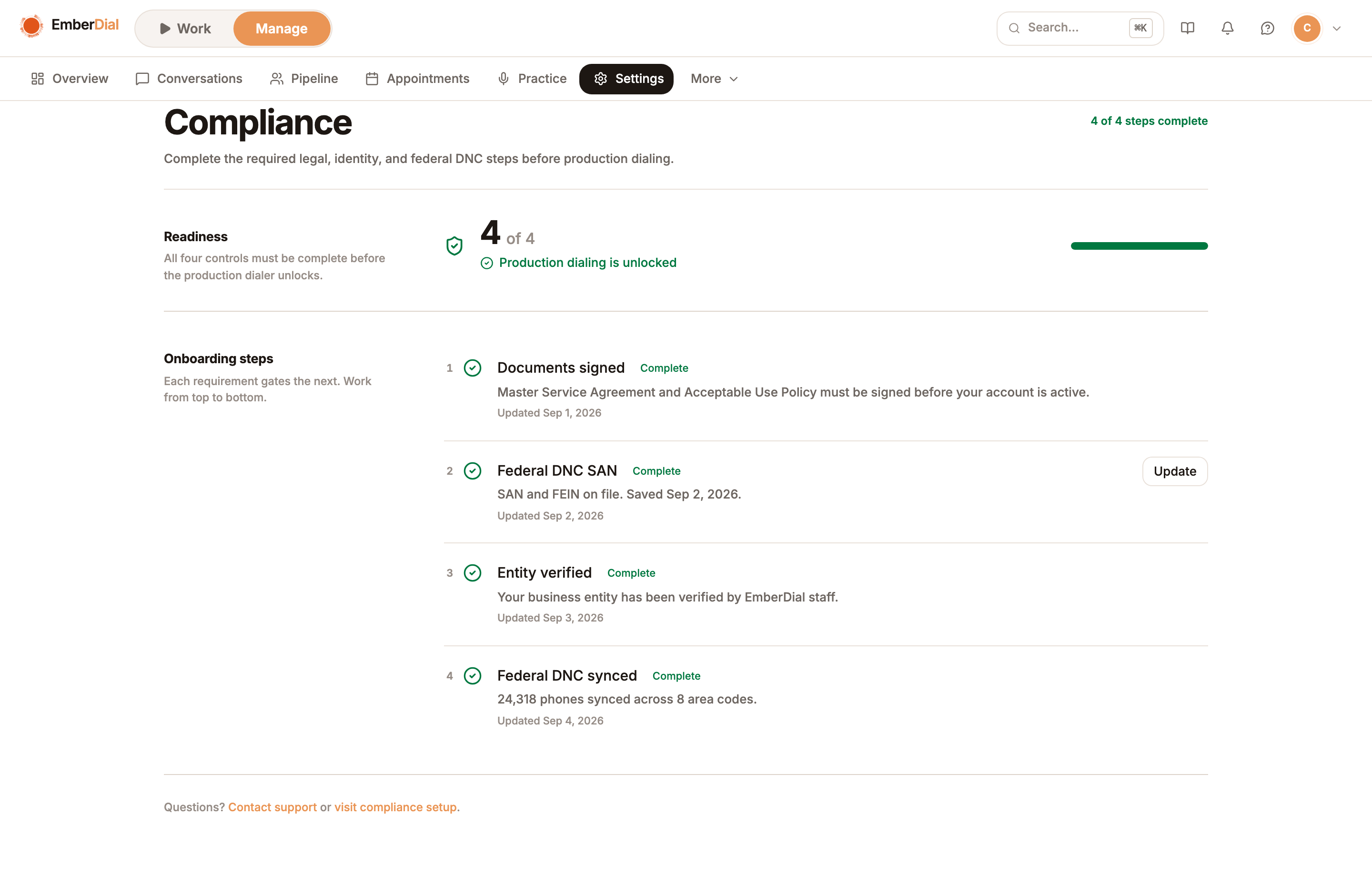Screen dimensions: 1372x877
Task: Click the Entity verified check icon
Action: (472, 572)
